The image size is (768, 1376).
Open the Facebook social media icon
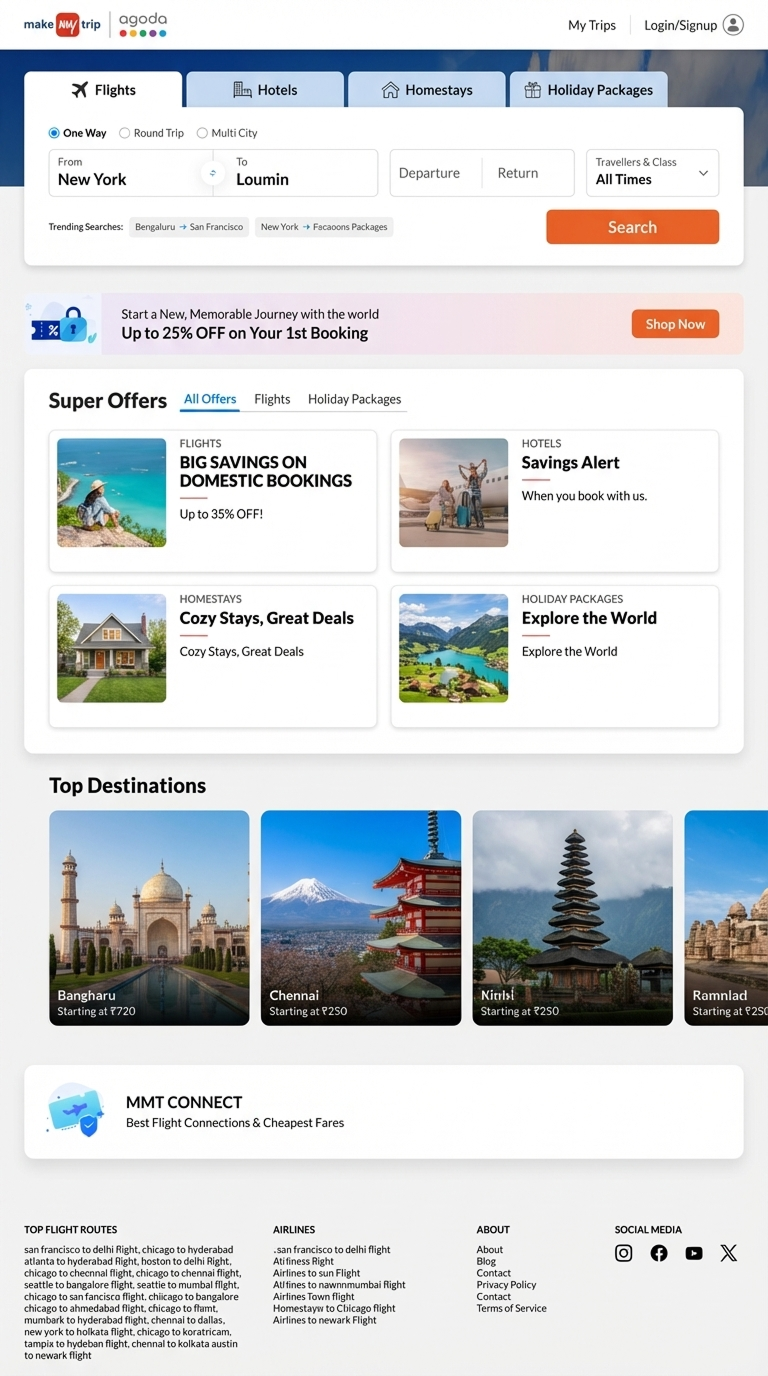[x=659, y=1253]
